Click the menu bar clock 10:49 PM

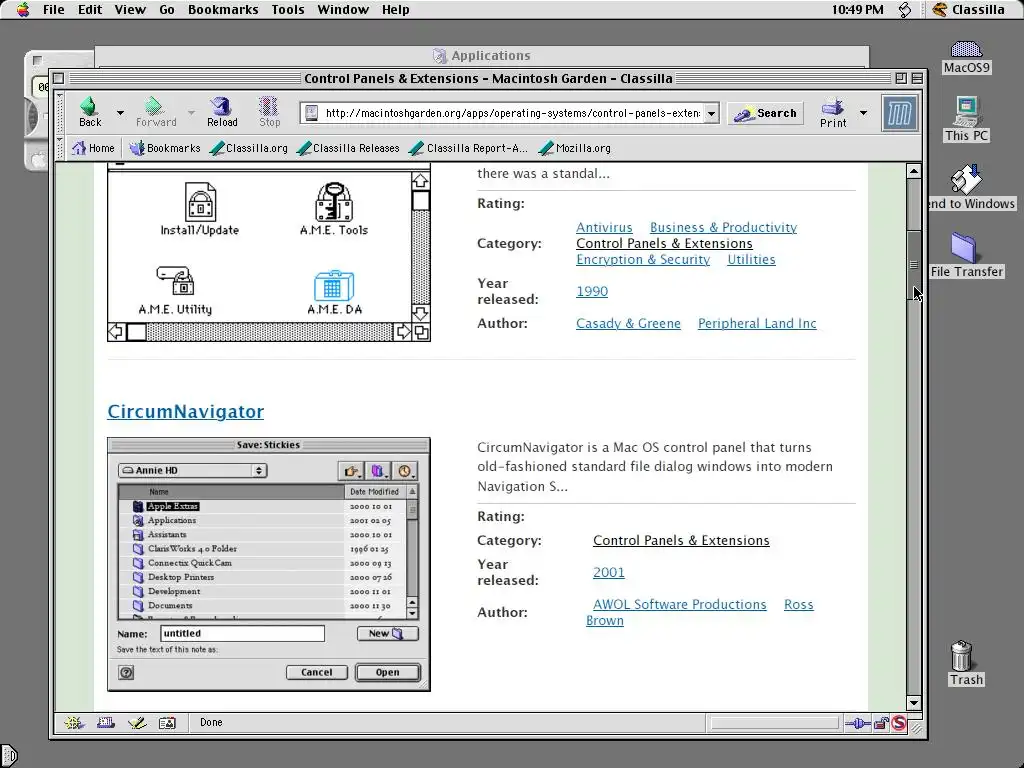click(x=857, y=9)
